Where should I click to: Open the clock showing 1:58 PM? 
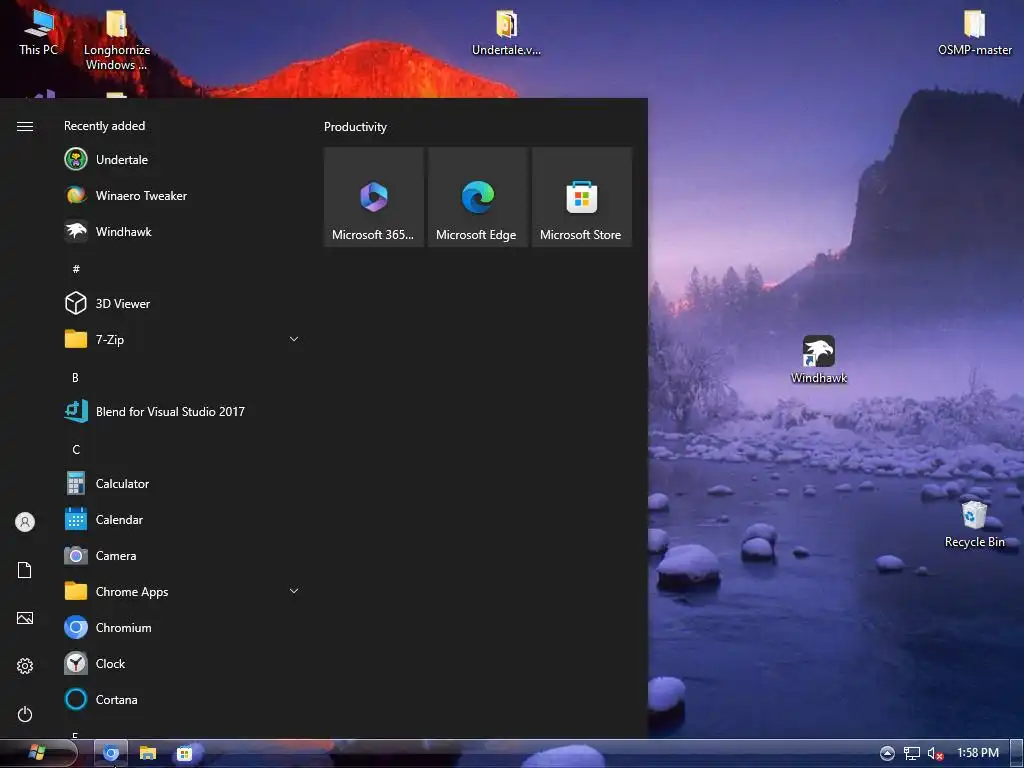click(x=978, y=752)
